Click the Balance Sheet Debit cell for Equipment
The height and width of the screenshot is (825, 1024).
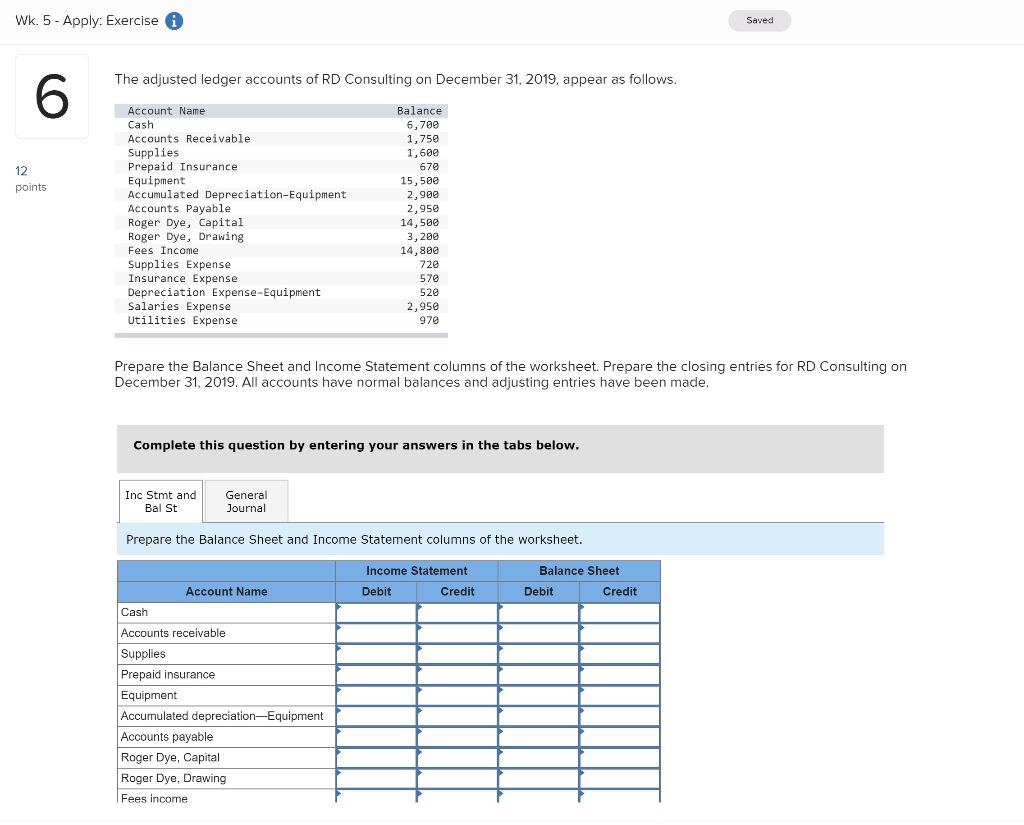click(539, 695)
